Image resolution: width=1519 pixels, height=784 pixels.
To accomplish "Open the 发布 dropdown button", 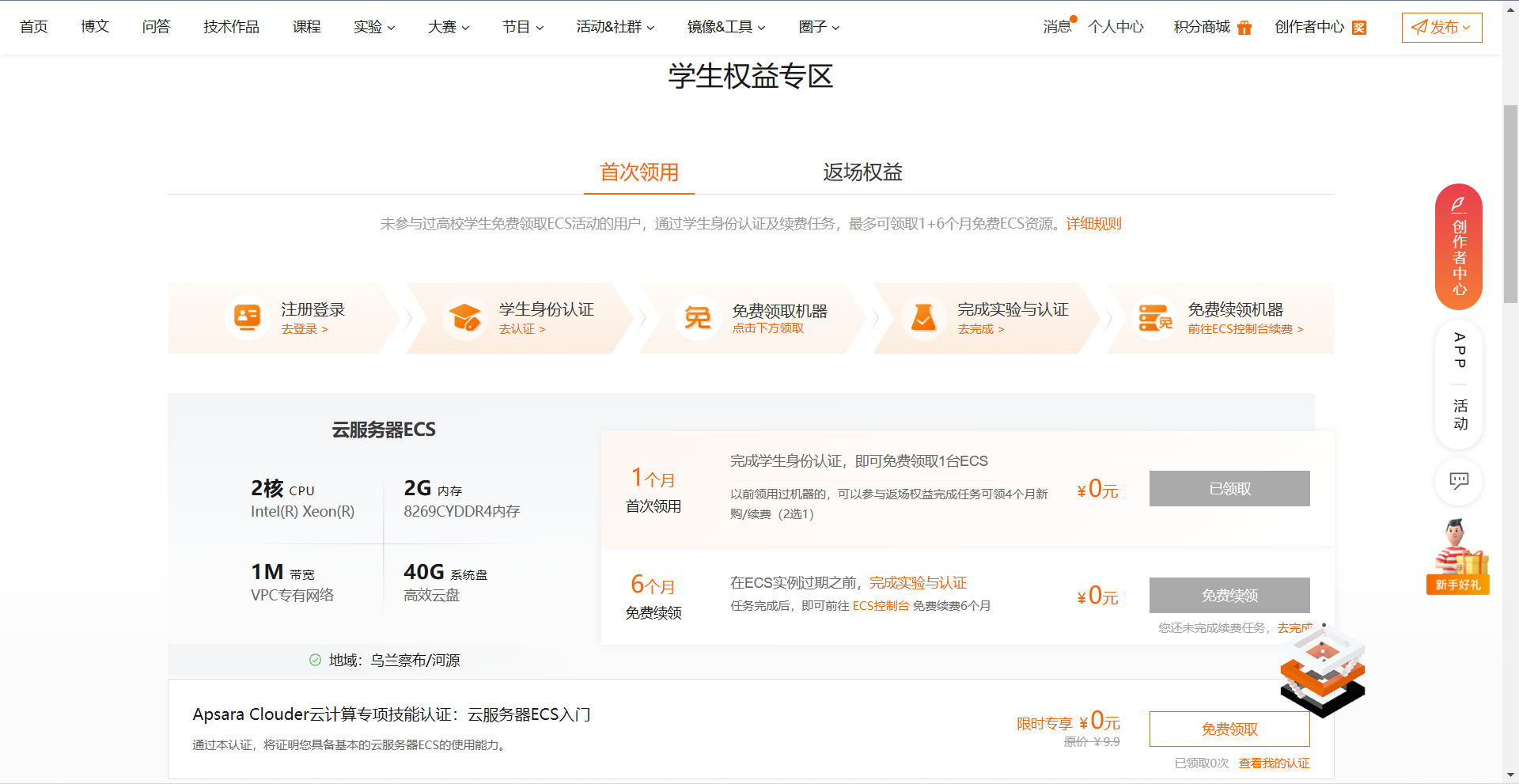I will (x=1441, y=28).
